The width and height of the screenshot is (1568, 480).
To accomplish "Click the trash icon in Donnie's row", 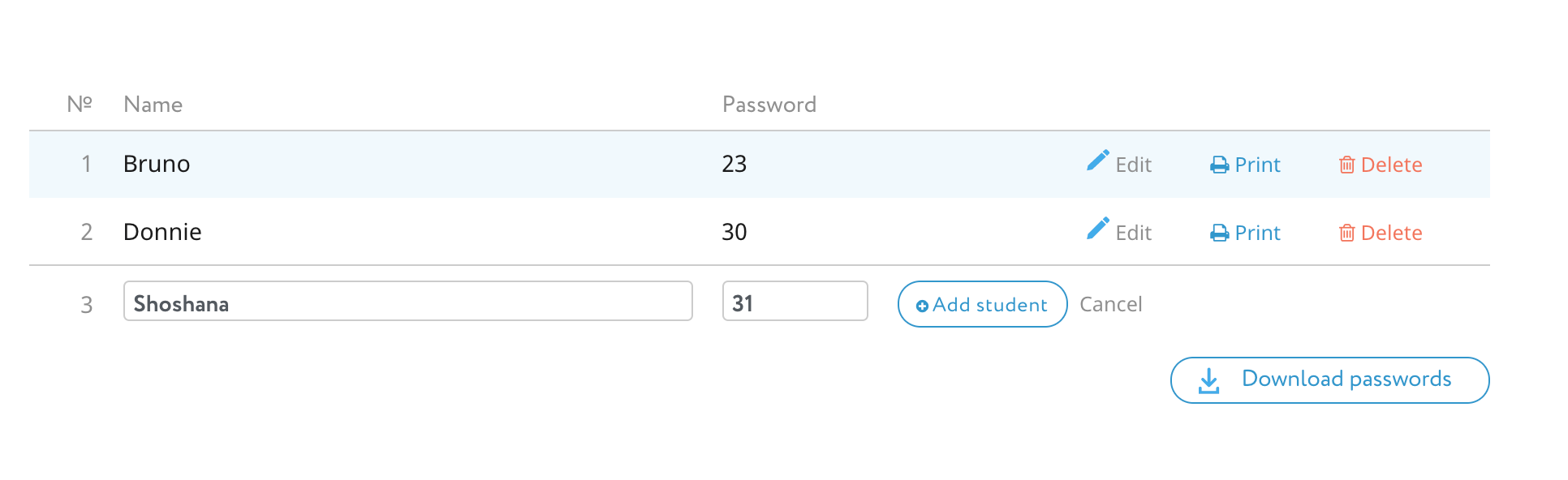I will pos(1346,234).
